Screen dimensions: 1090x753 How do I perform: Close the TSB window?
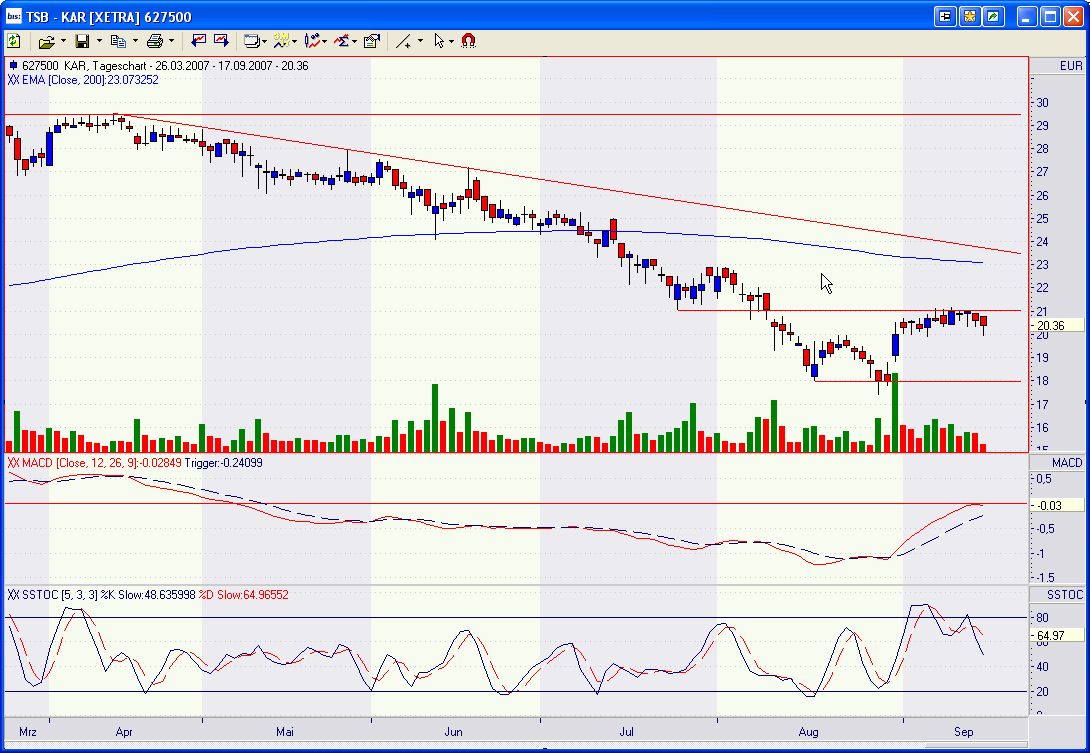(1074, 16)
